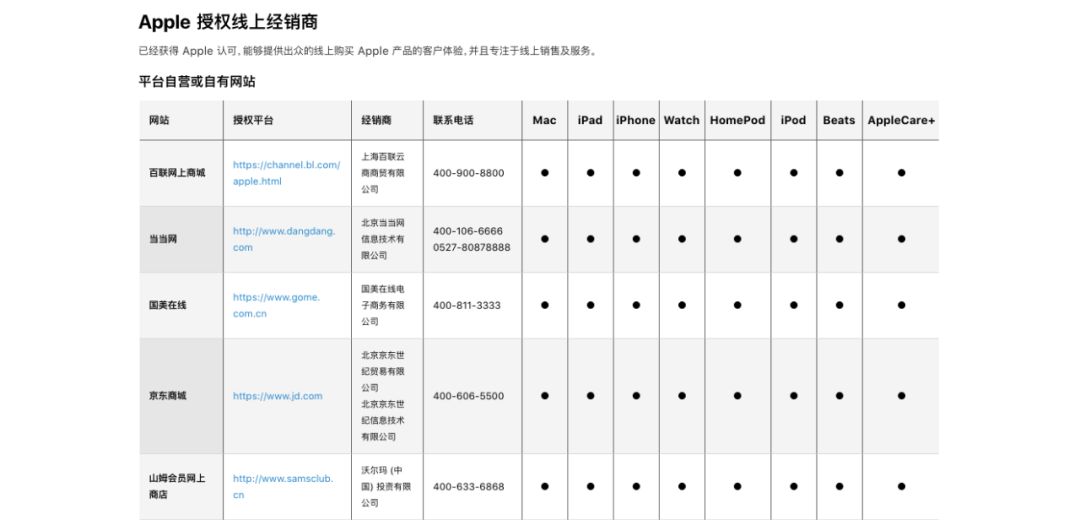Click the iPod dot in 百联网上商城 row
This screenshot has width=1080, height=520.
[793, 173]
